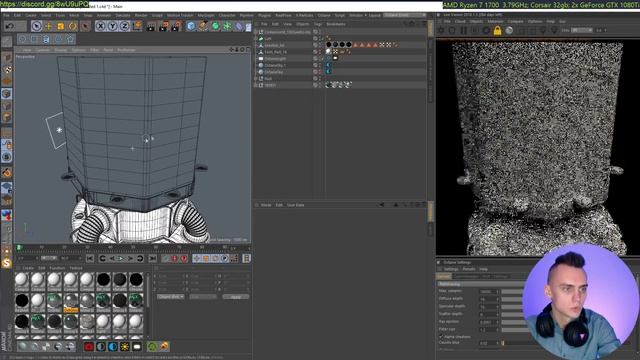Go to start of the timeline

tap(90, 258)
